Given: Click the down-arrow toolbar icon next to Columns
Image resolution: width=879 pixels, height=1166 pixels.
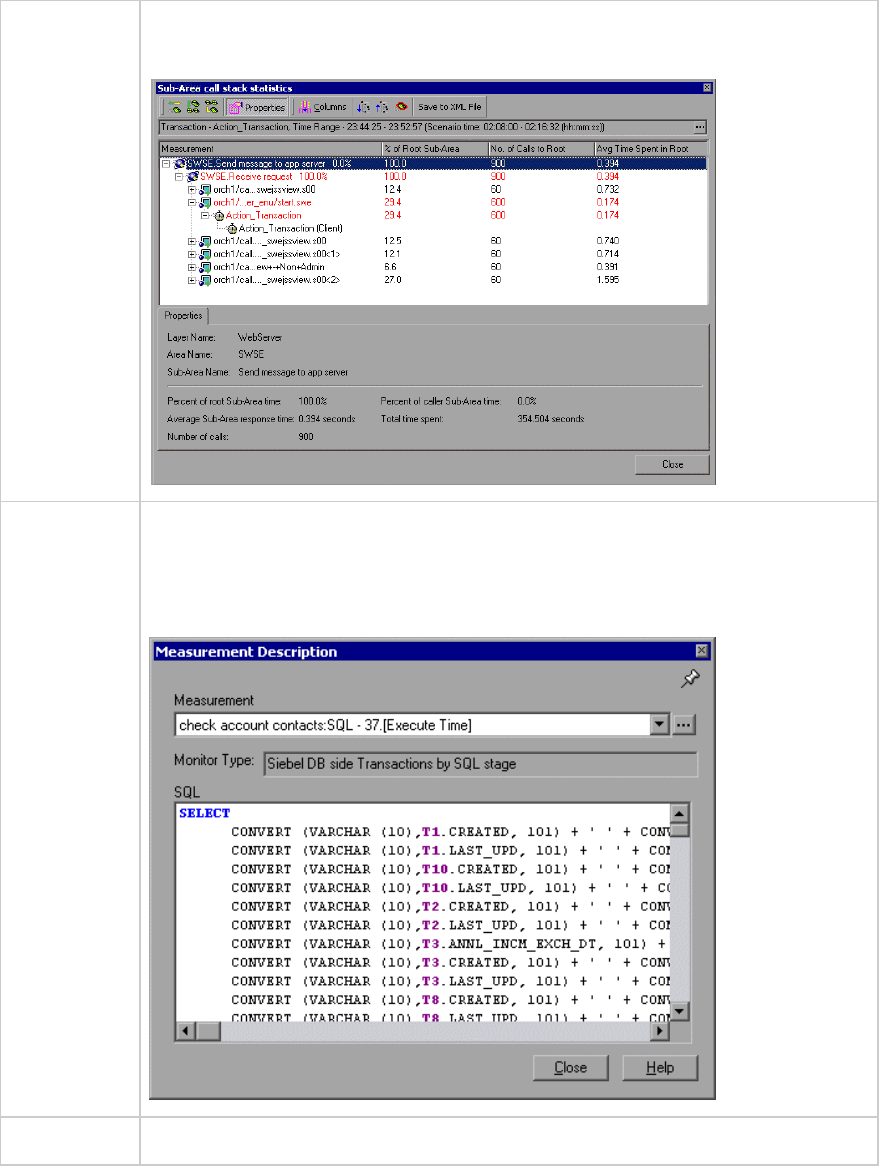Looking at the screenshot, I should tap(363, 107).
